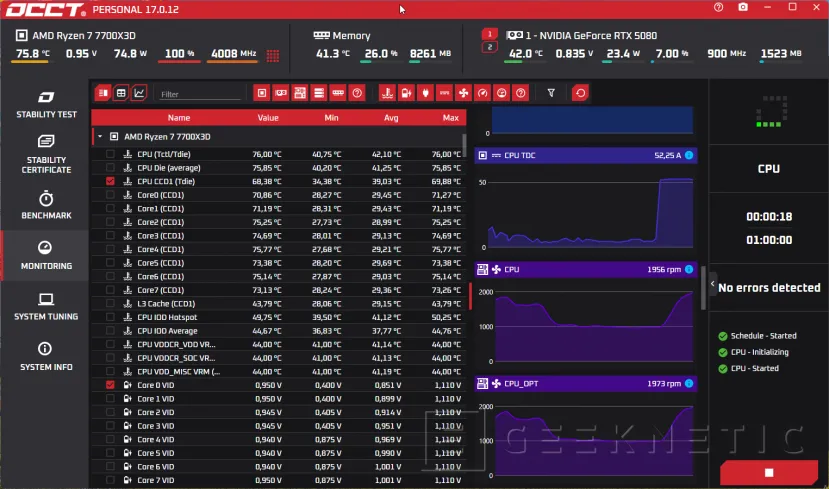Select the CPU VDDCR_VDD VR row
This screenshot has height=489, width=829.
(x=279, y=344)
